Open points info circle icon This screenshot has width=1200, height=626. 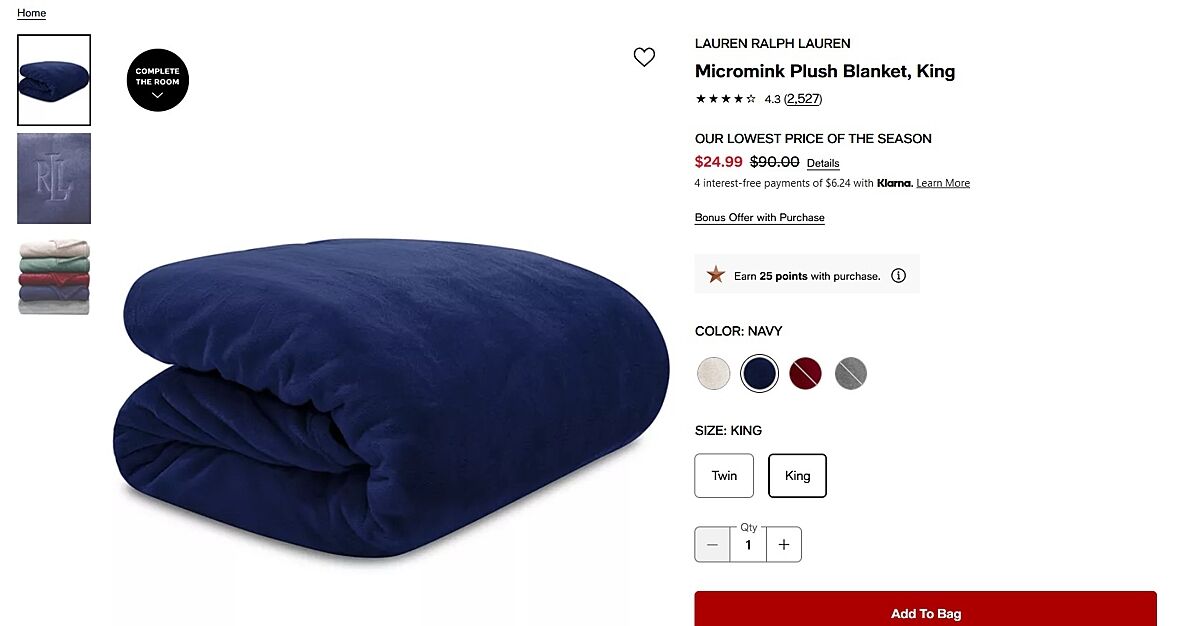[898, 276]
